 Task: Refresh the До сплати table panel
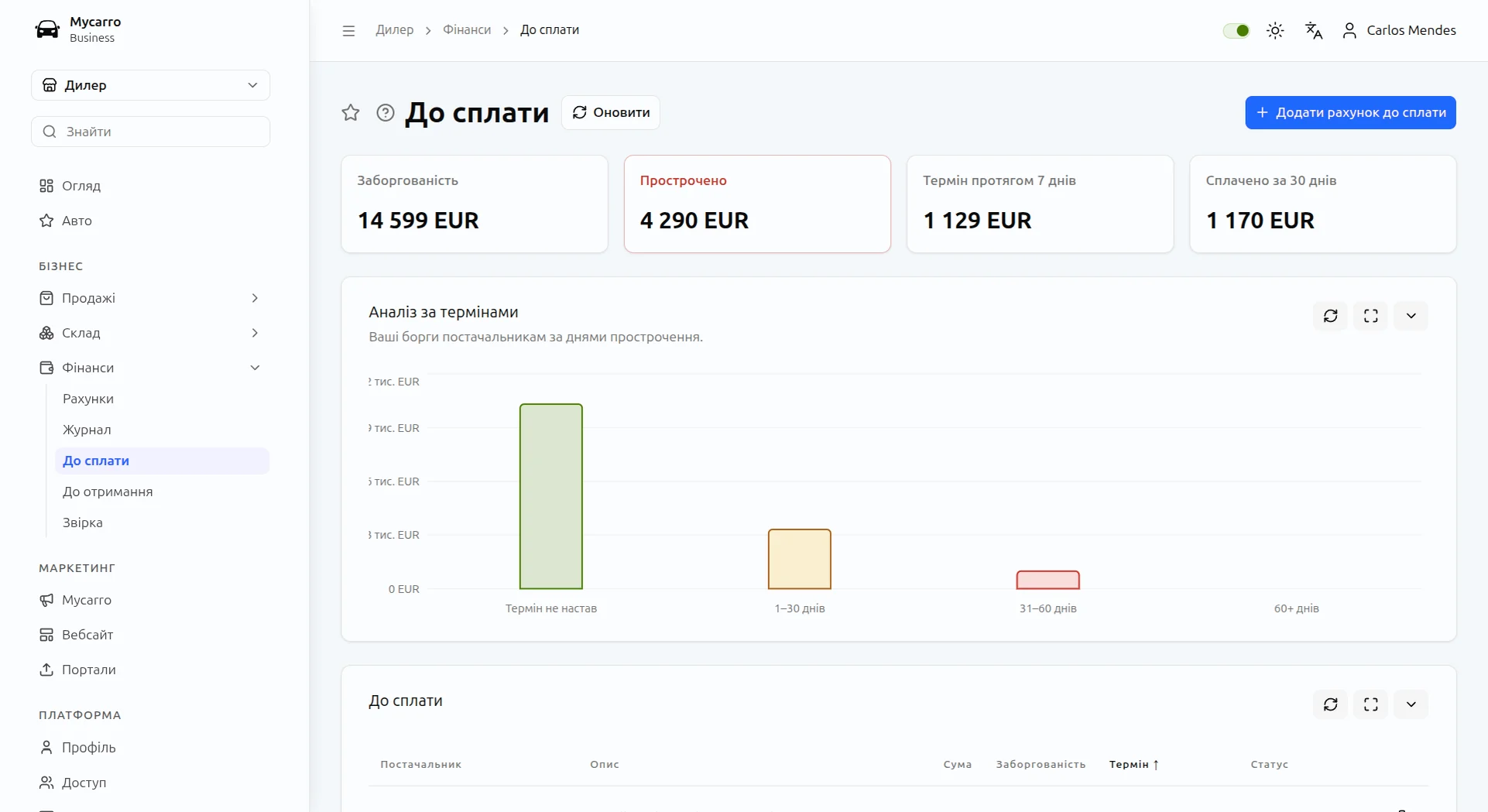(1331, 704)
